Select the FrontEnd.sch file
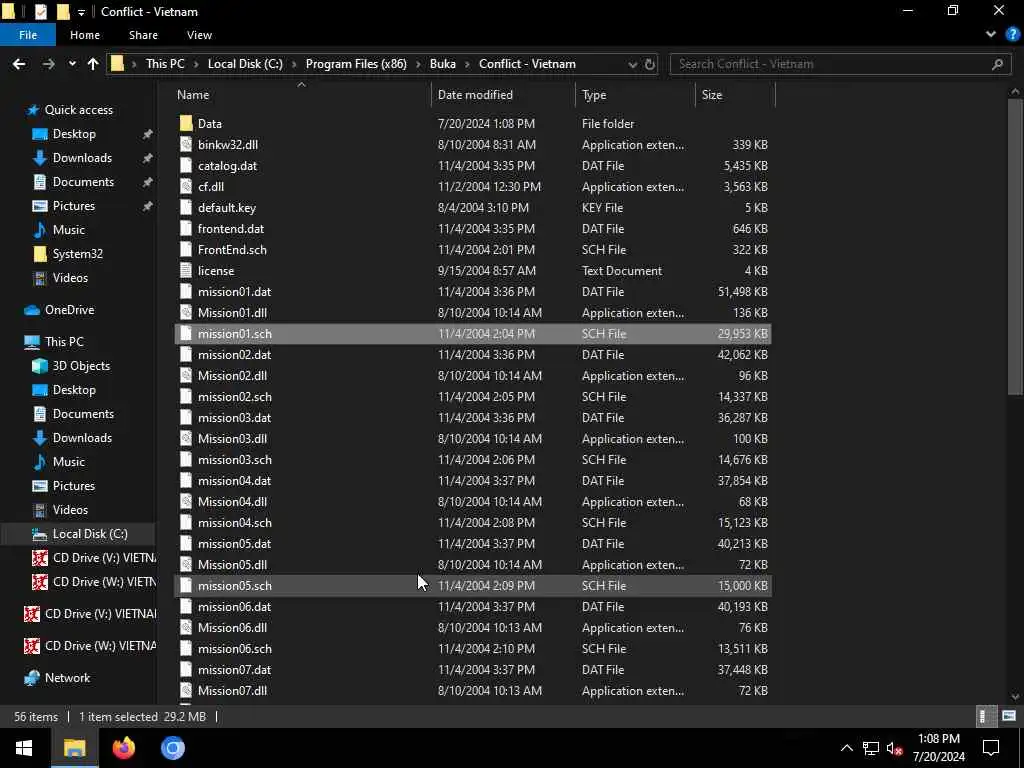The height and width of the screenshot is (768, 1024). [473, 249]
